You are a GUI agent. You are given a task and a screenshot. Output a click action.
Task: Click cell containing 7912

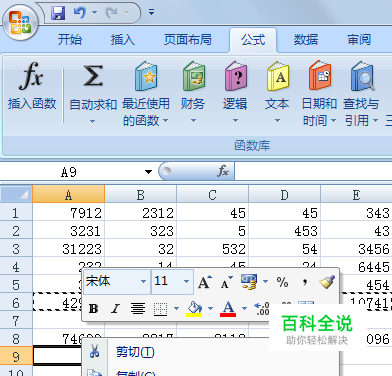tap(69, 213)
